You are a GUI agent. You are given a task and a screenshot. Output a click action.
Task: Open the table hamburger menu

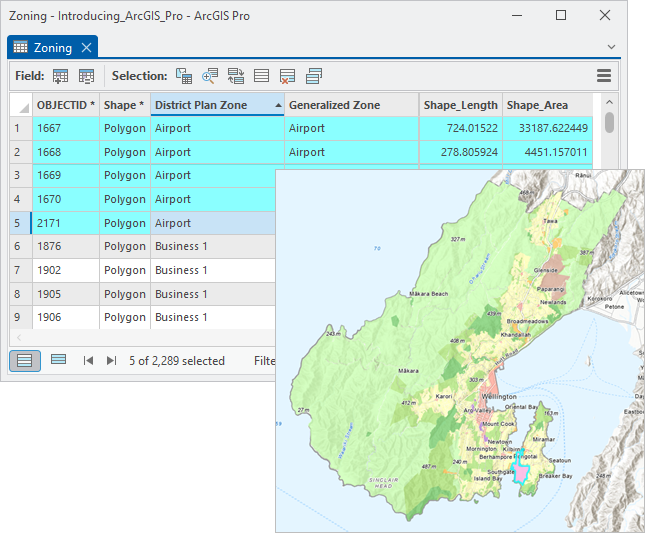pyautogui.click(x=604, y=76)
